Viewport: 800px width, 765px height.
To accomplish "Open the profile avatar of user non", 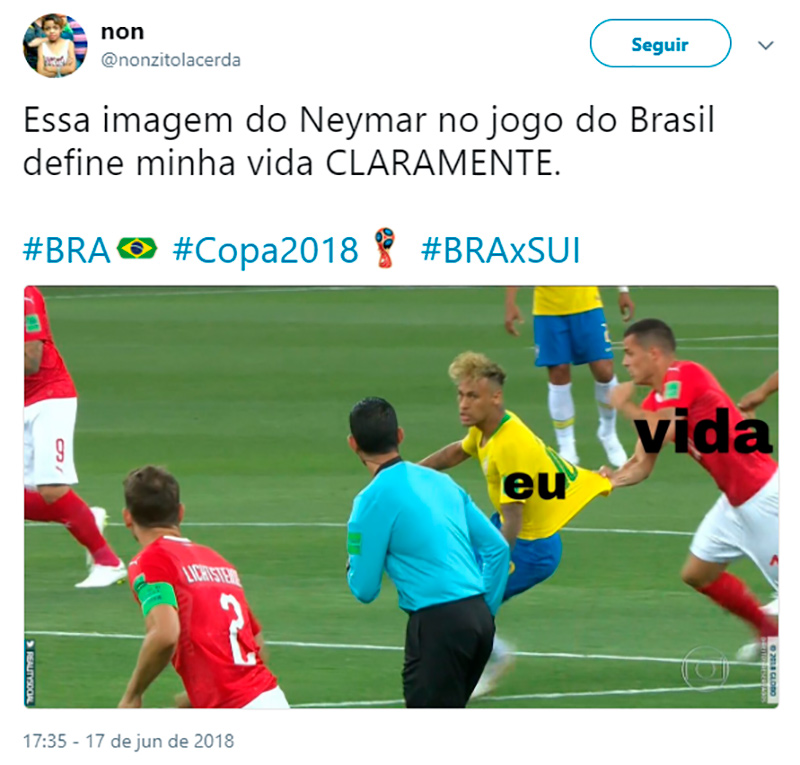I will [55, 45].
